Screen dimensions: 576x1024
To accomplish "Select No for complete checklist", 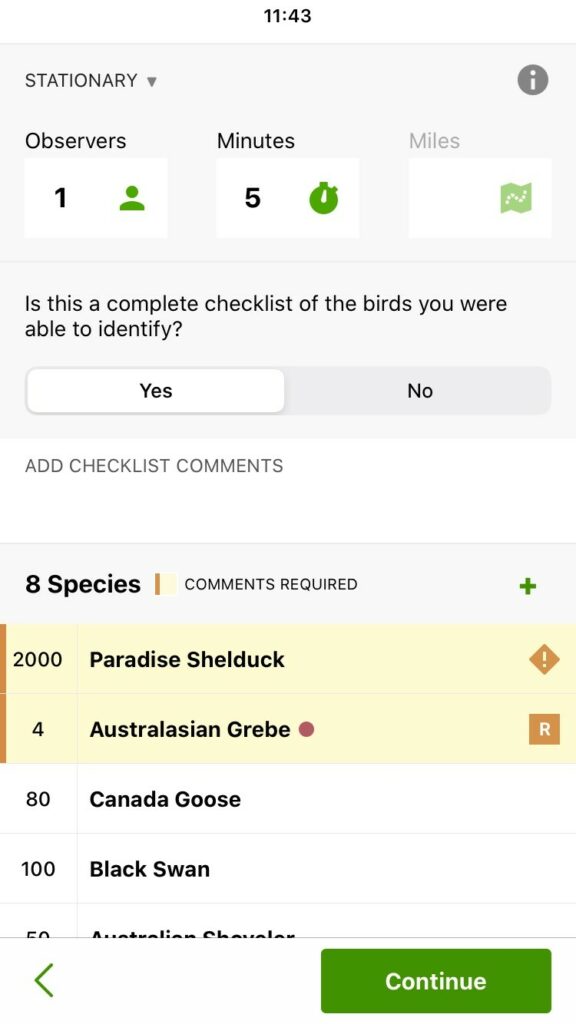I will [419, 391].
